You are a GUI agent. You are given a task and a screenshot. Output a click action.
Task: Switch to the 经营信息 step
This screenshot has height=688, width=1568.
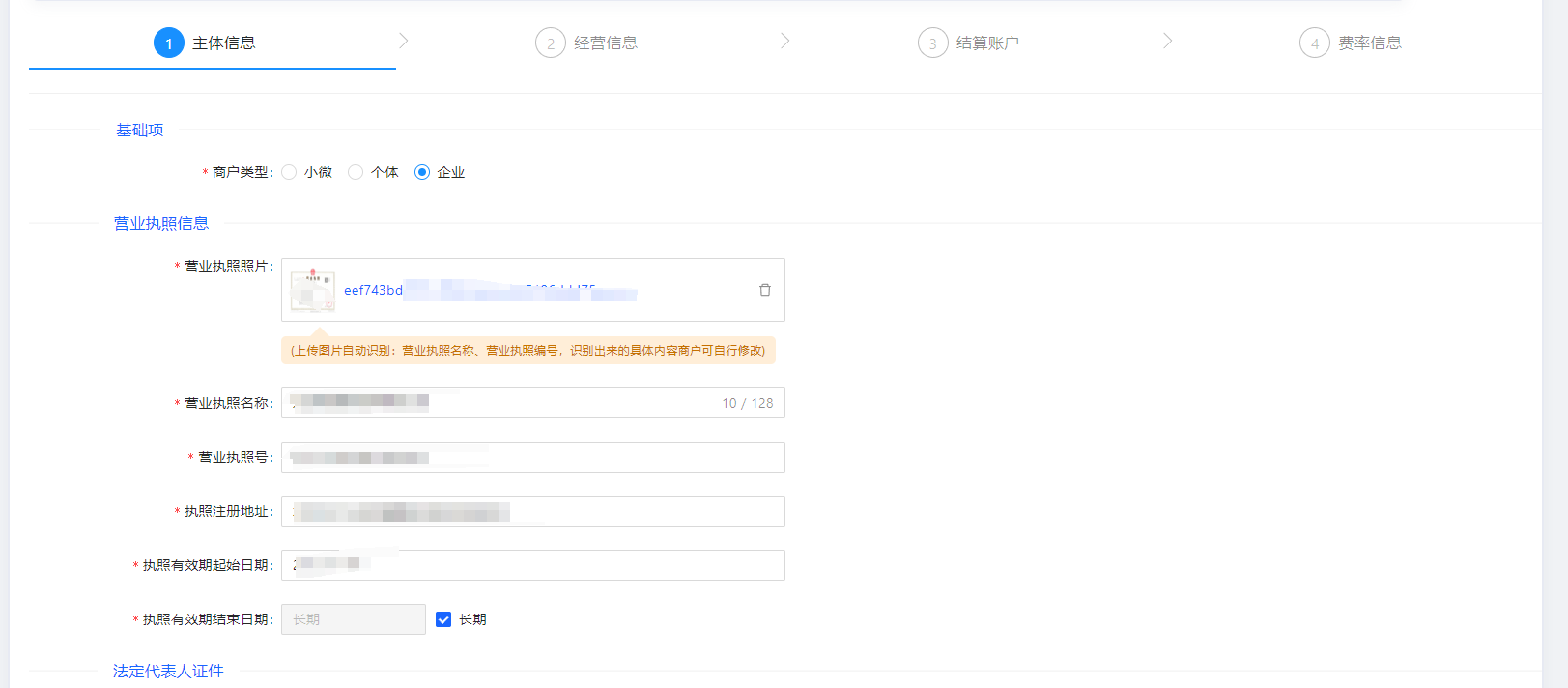click(x=605, y=43)
